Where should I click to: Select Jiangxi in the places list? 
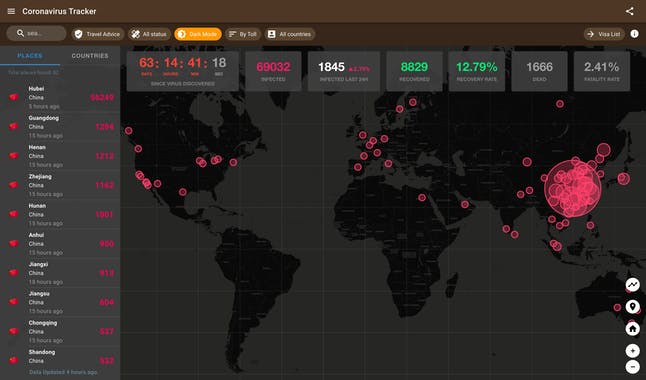60,273
